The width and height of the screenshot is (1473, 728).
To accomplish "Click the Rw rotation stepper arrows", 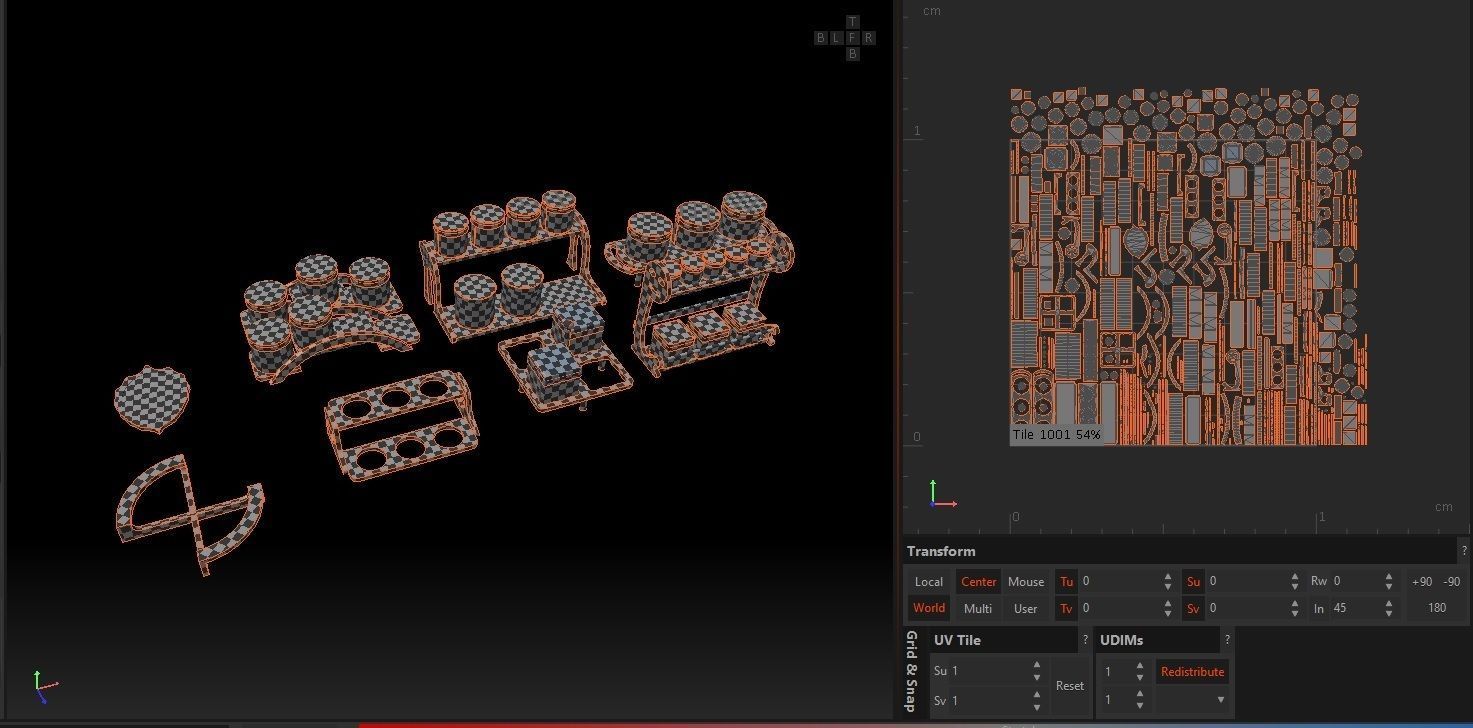I will (1388, 582).
